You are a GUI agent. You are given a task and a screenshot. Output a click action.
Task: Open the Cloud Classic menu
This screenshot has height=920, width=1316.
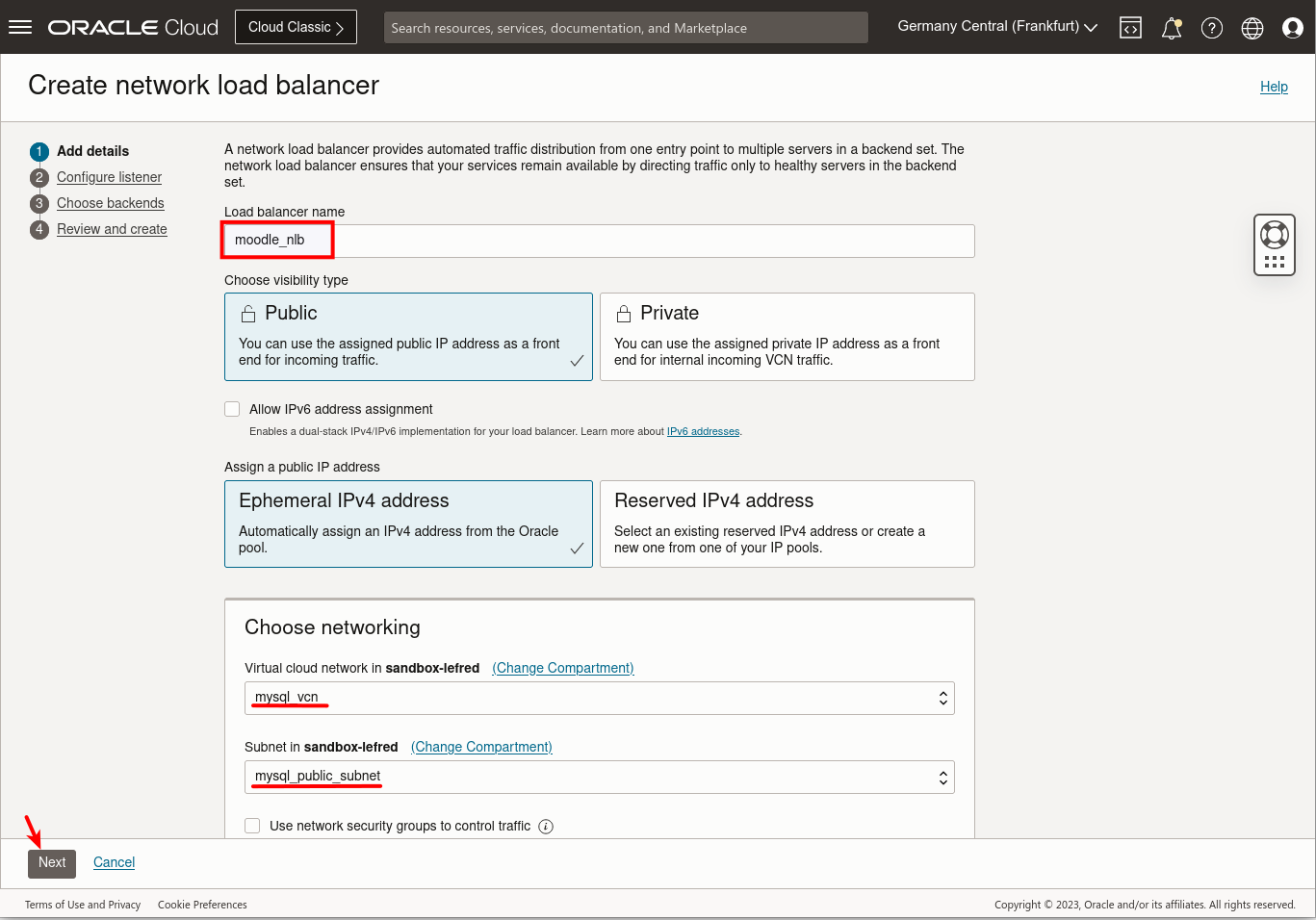pyautogui.click(x=296, y=26)
